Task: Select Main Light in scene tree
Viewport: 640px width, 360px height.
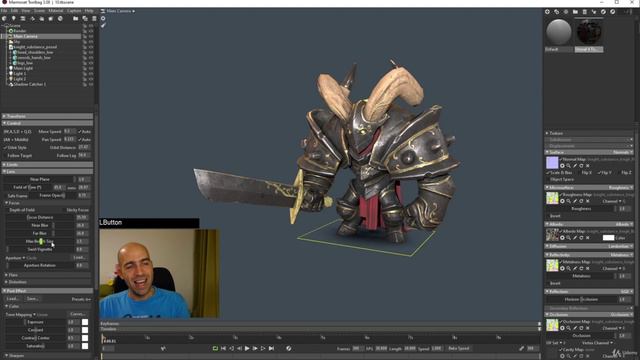Action: coord(23,68)
